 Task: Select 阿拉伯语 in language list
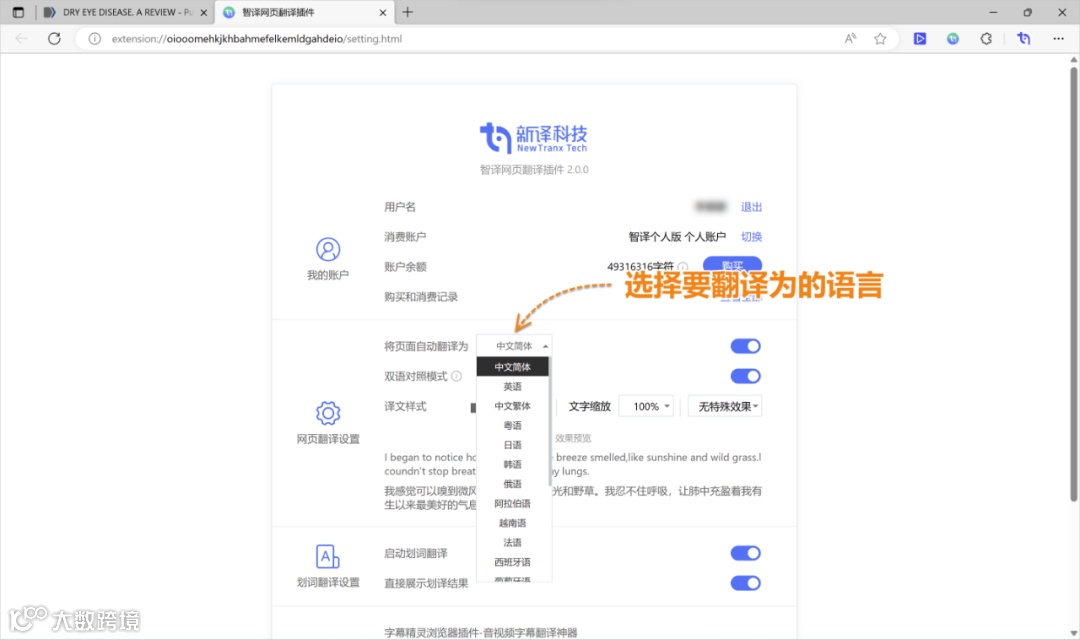[512, 504]
